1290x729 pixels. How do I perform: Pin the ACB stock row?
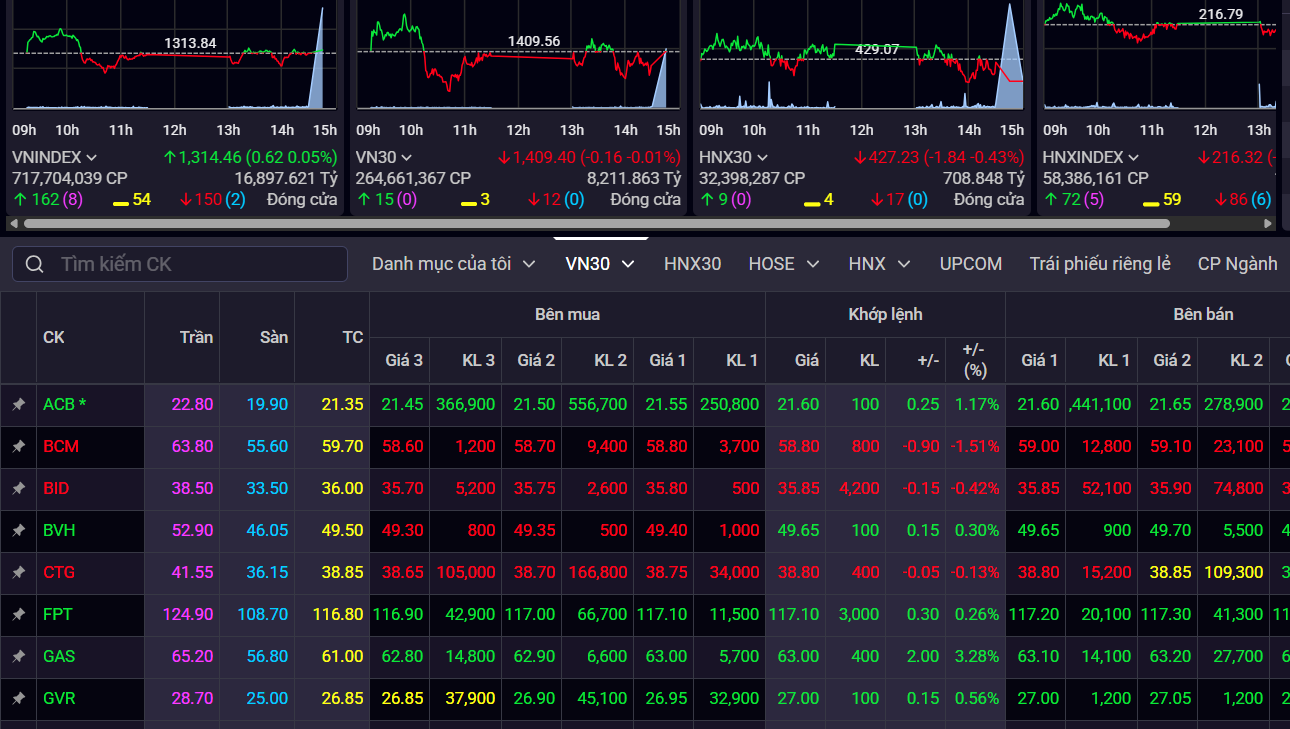click(18, 405)
